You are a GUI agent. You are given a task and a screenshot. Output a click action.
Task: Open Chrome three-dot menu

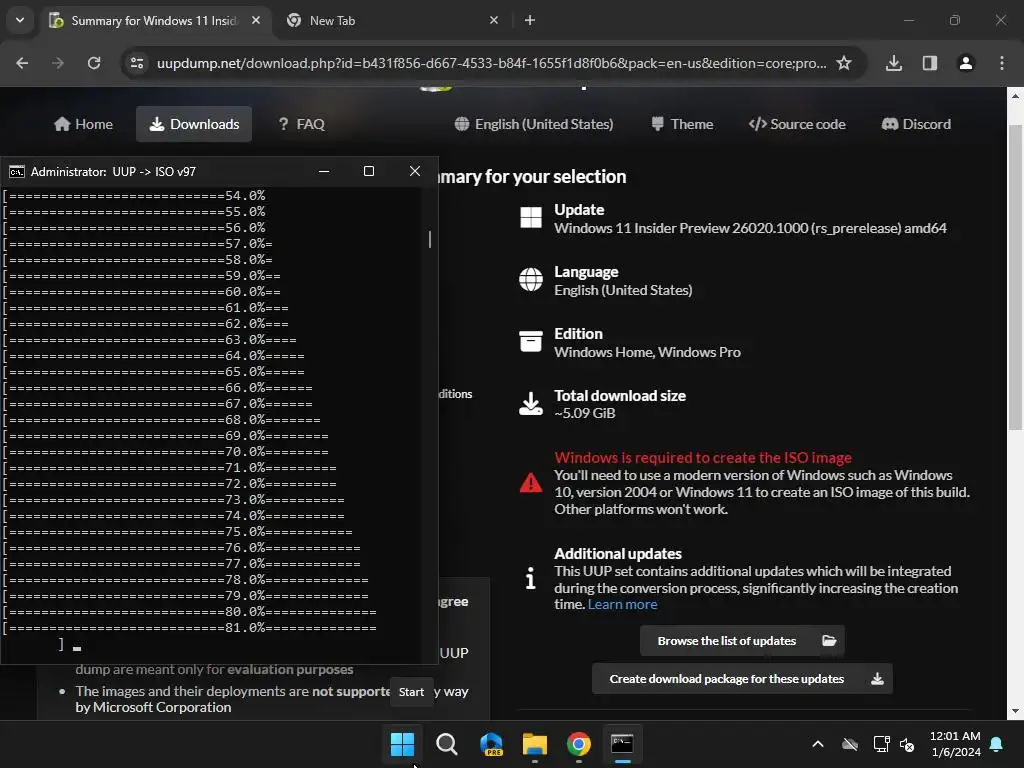click(1002, 63)
